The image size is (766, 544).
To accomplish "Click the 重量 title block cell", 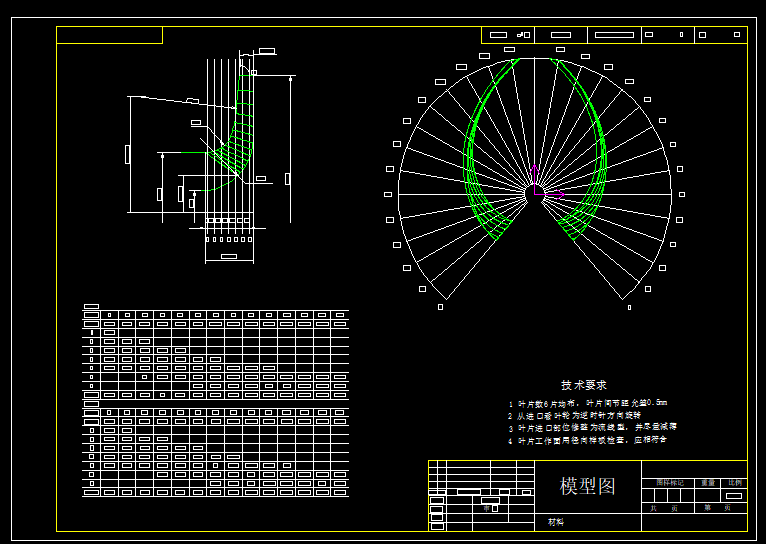I will [709, 483].
